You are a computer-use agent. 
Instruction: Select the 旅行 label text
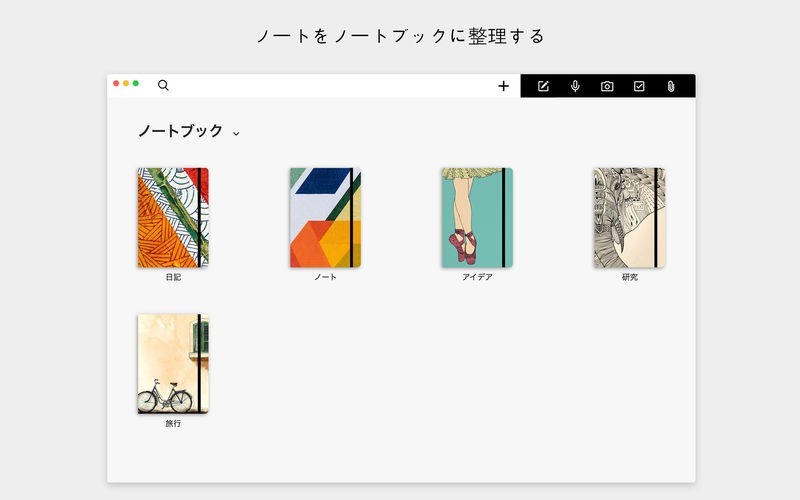point(173,423)
